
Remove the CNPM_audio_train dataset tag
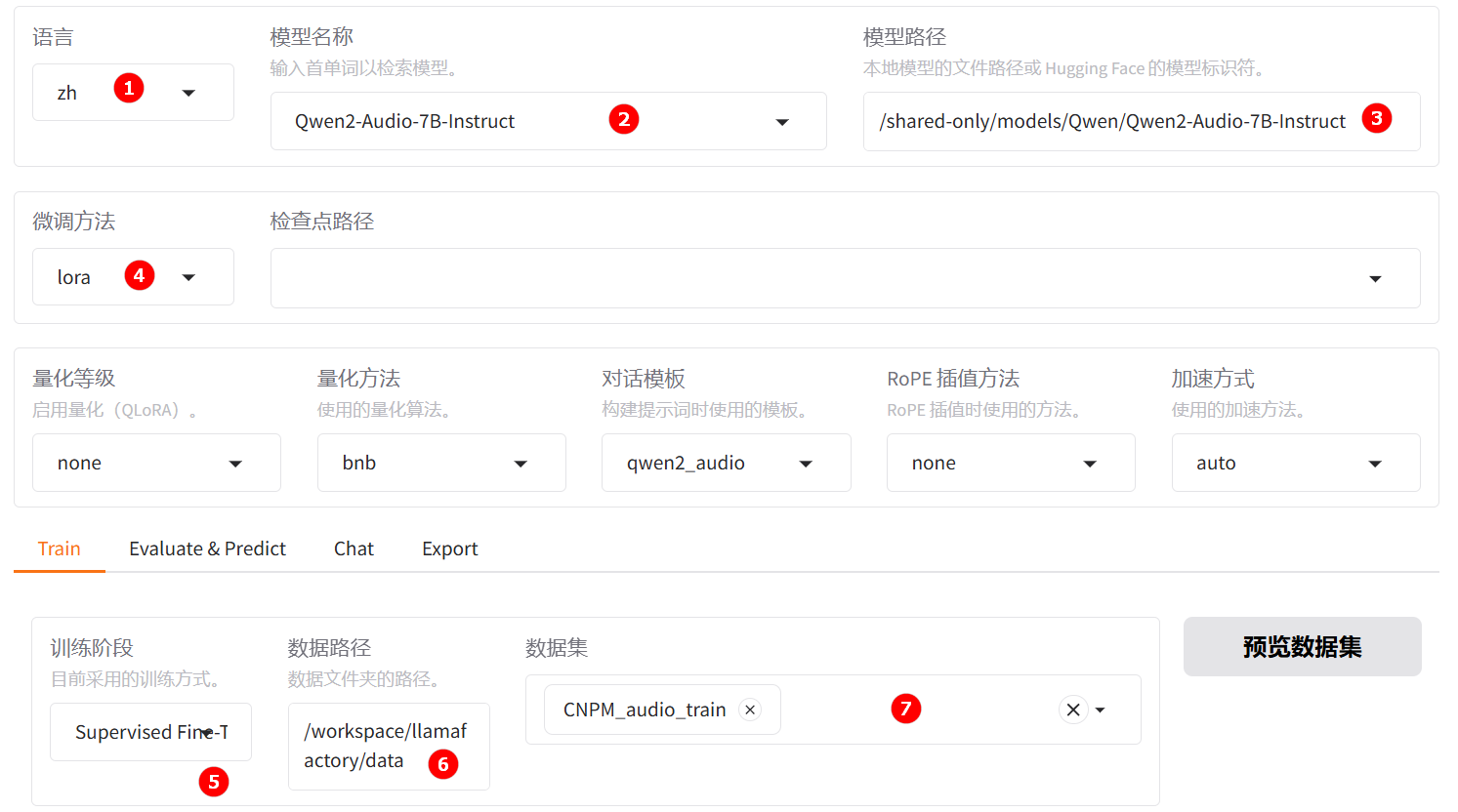(x=750, y=710)
